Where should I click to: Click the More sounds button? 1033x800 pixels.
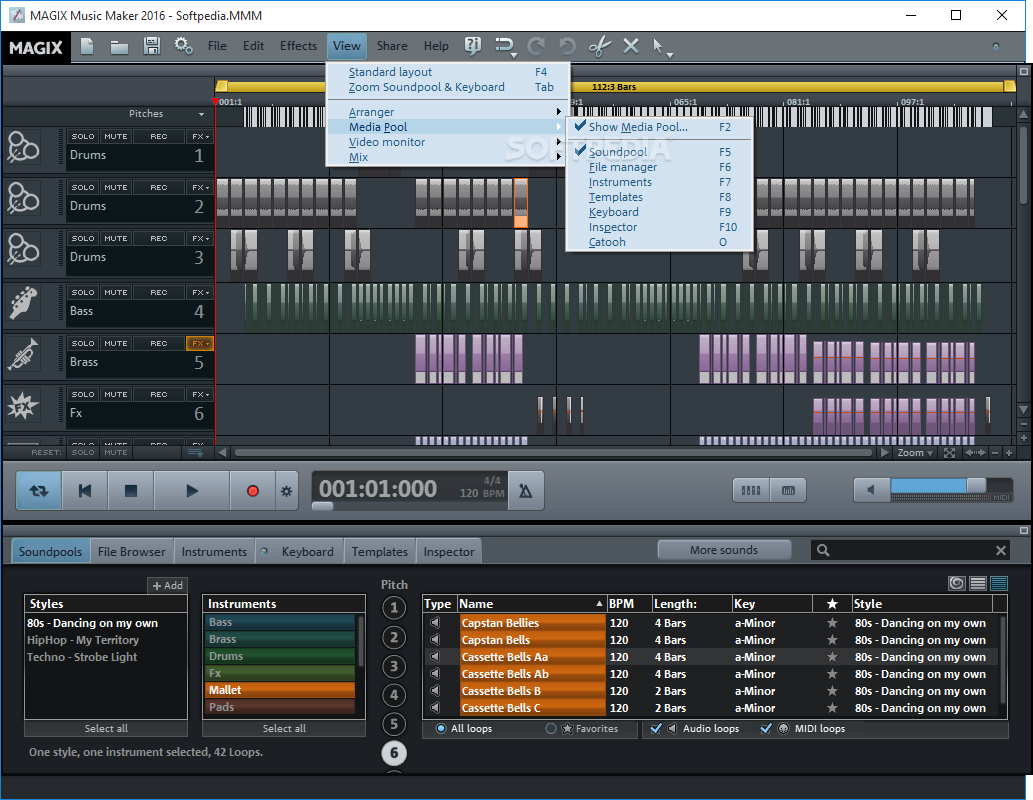point(724,550)
